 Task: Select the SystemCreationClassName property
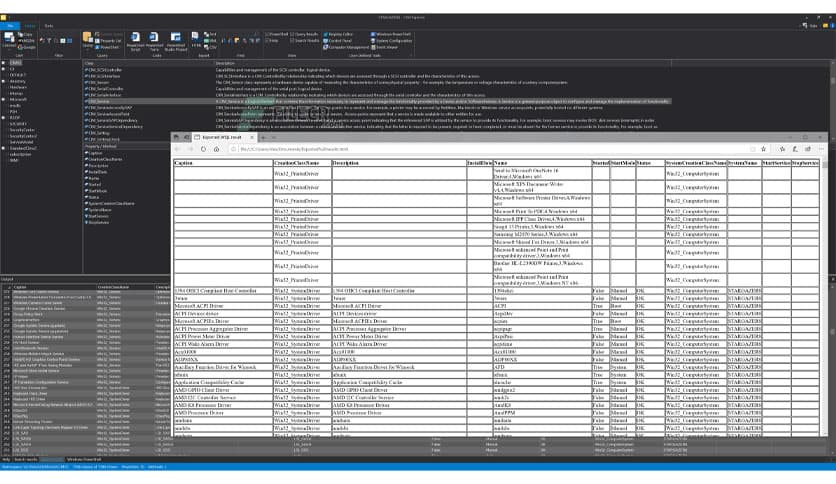click(x=110, y=204)
